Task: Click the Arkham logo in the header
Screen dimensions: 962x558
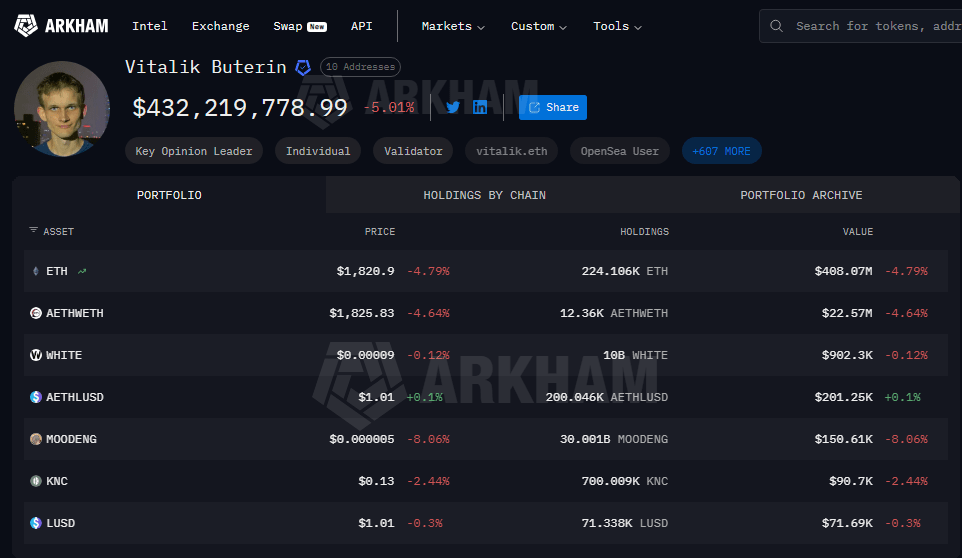Action: 61,26
